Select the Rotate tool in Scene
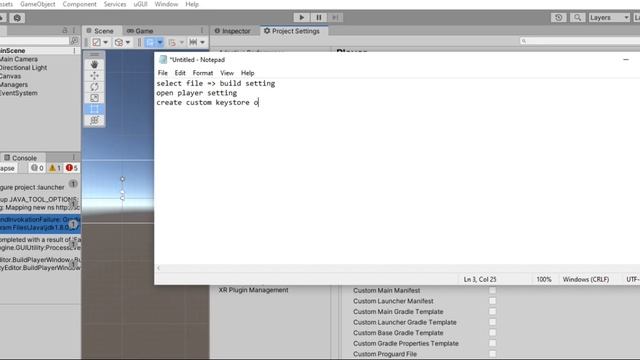The height and width of the screenshot is (360, 640). pyautogui.click(x=94, y=87)
